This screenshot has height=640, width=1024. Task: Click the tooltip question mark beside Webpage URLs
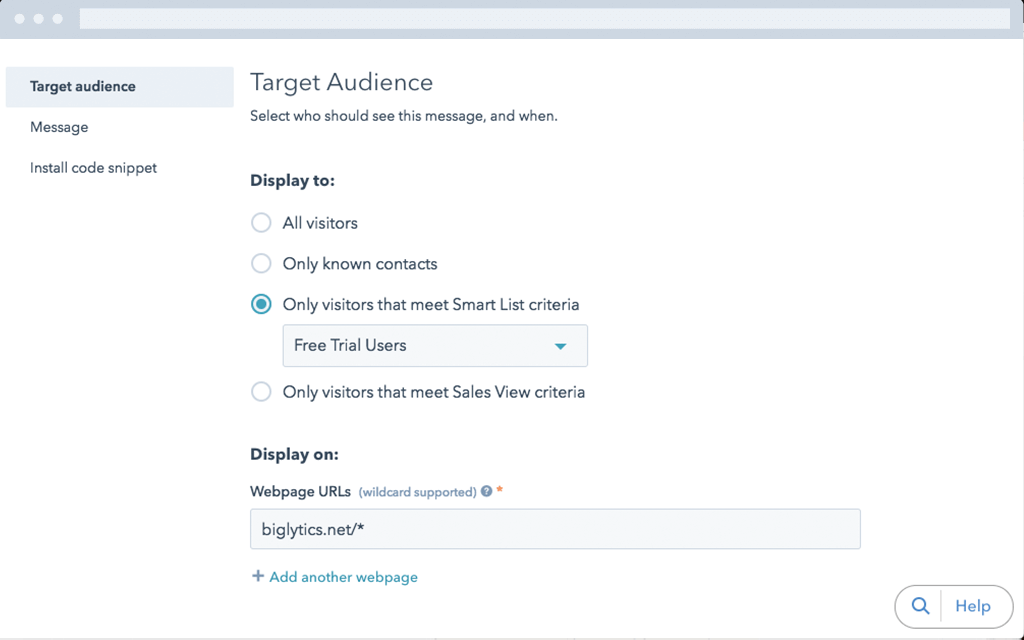click(488, 491)
